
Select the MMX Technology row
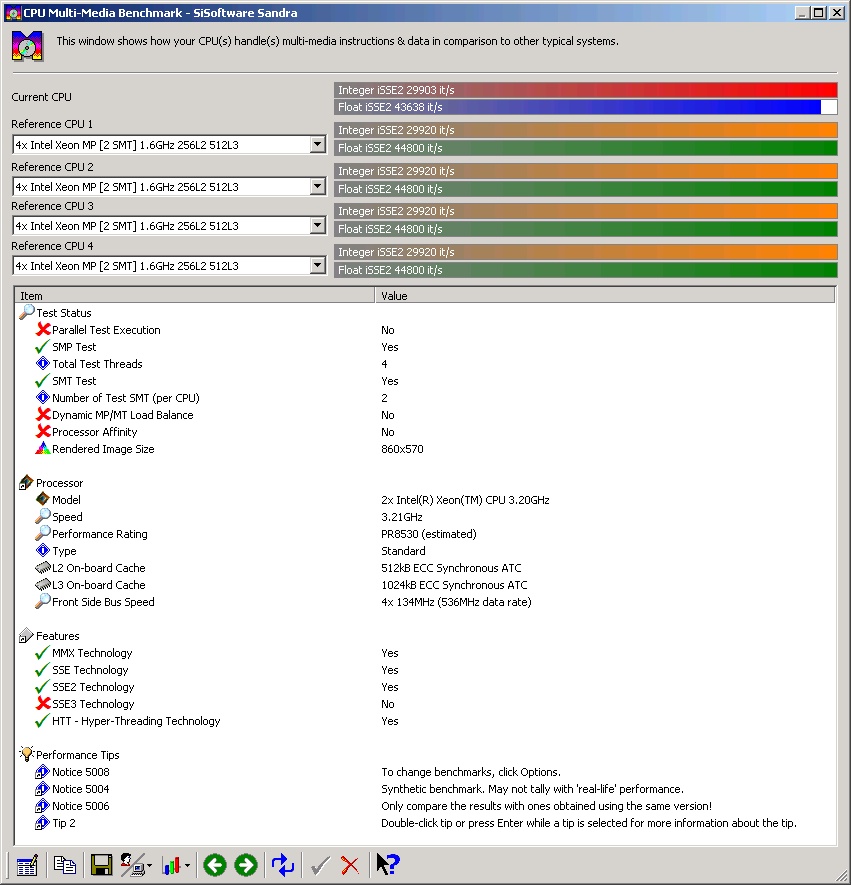click(424, 653)
